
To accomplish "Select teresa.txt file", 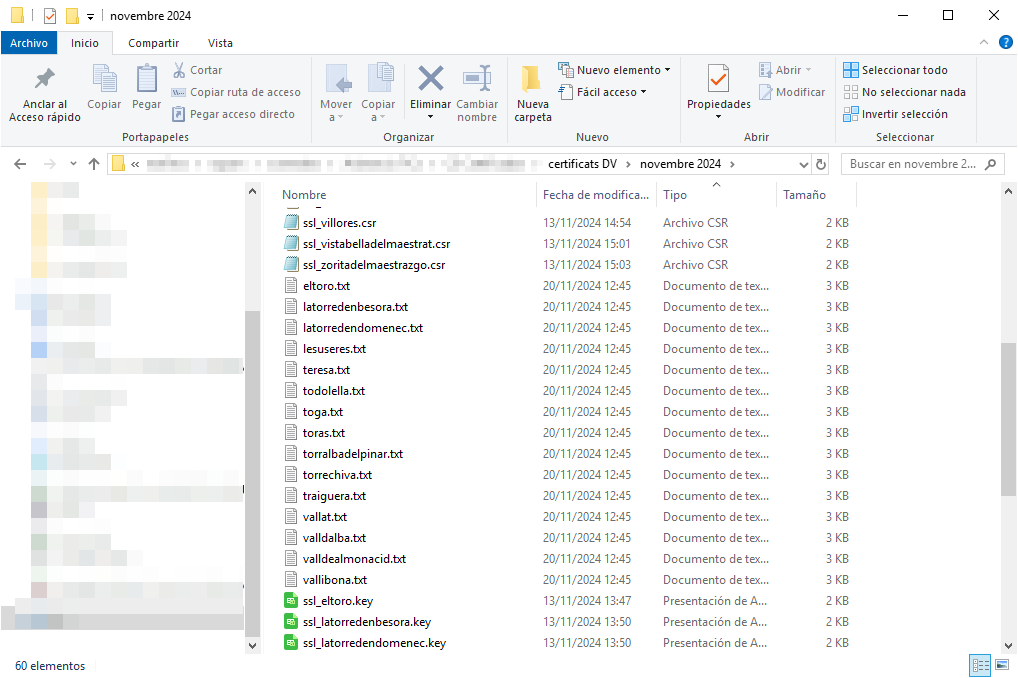I will (326, 370).
